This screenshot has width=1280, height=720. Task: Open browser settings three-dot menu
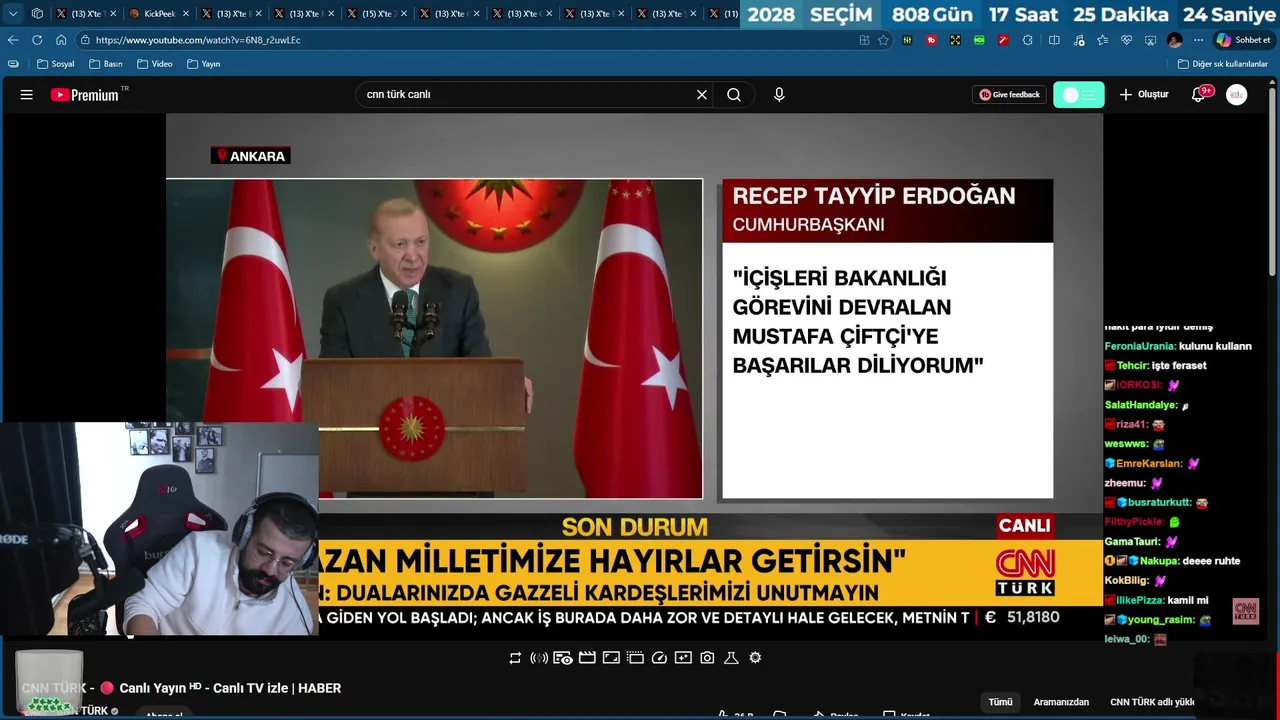(x=1198, y=40)
